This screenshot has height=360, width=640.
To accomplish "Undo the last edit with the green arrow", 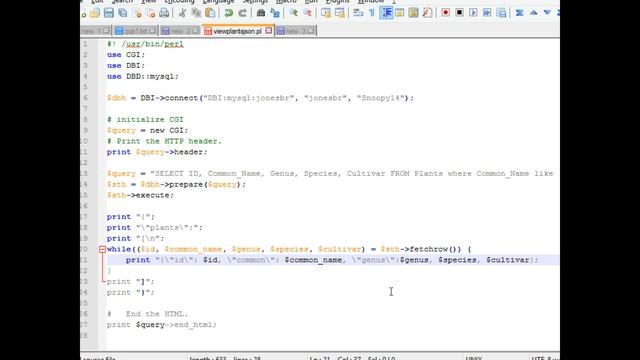I will 229,13.
